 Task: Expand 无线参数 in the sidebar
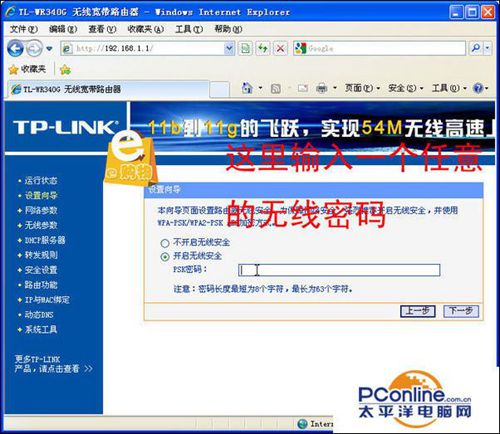click(41, 225)
